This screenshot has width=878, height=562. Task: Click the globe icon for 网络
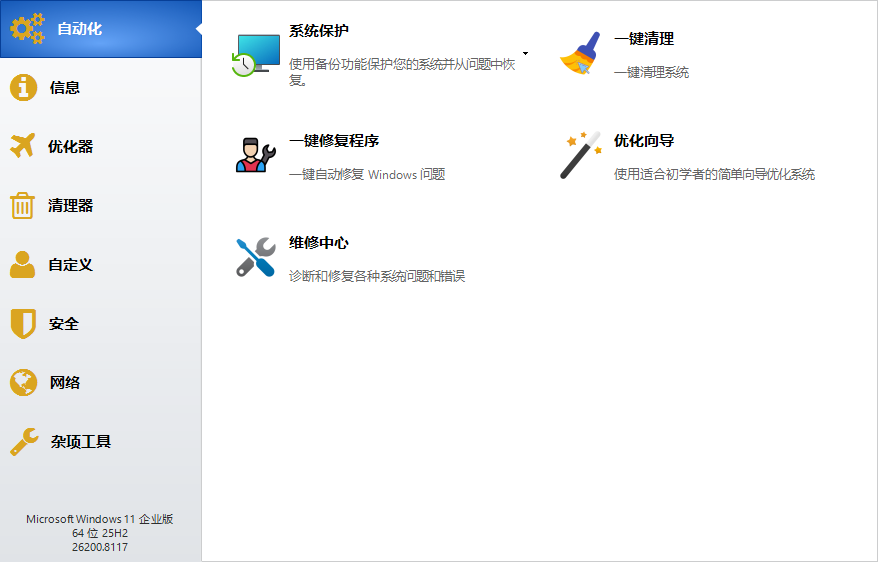24,382
